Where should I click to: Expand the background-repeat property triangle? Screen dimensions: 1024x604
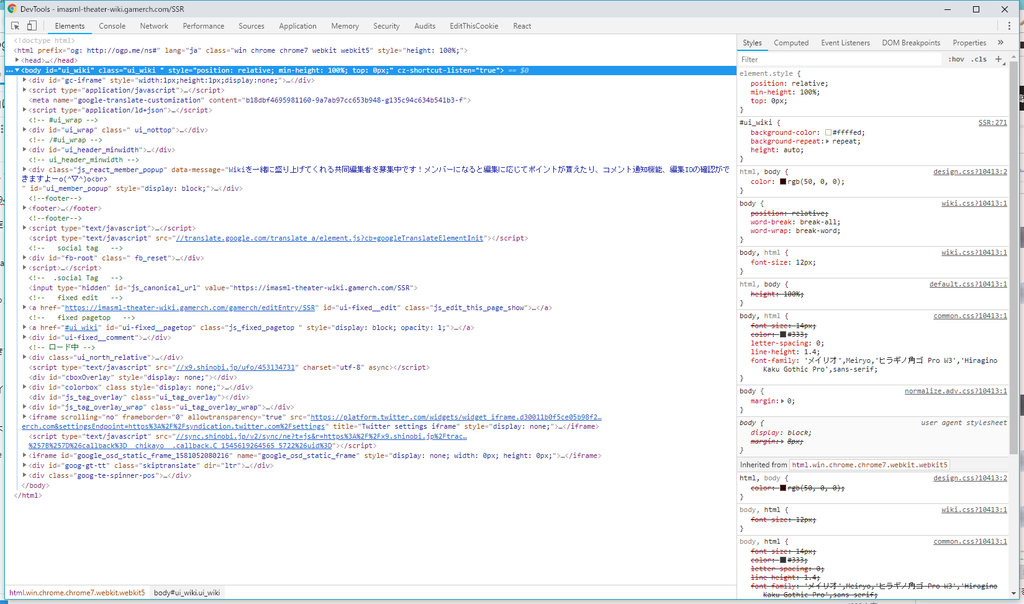click(x=827, y=141)
